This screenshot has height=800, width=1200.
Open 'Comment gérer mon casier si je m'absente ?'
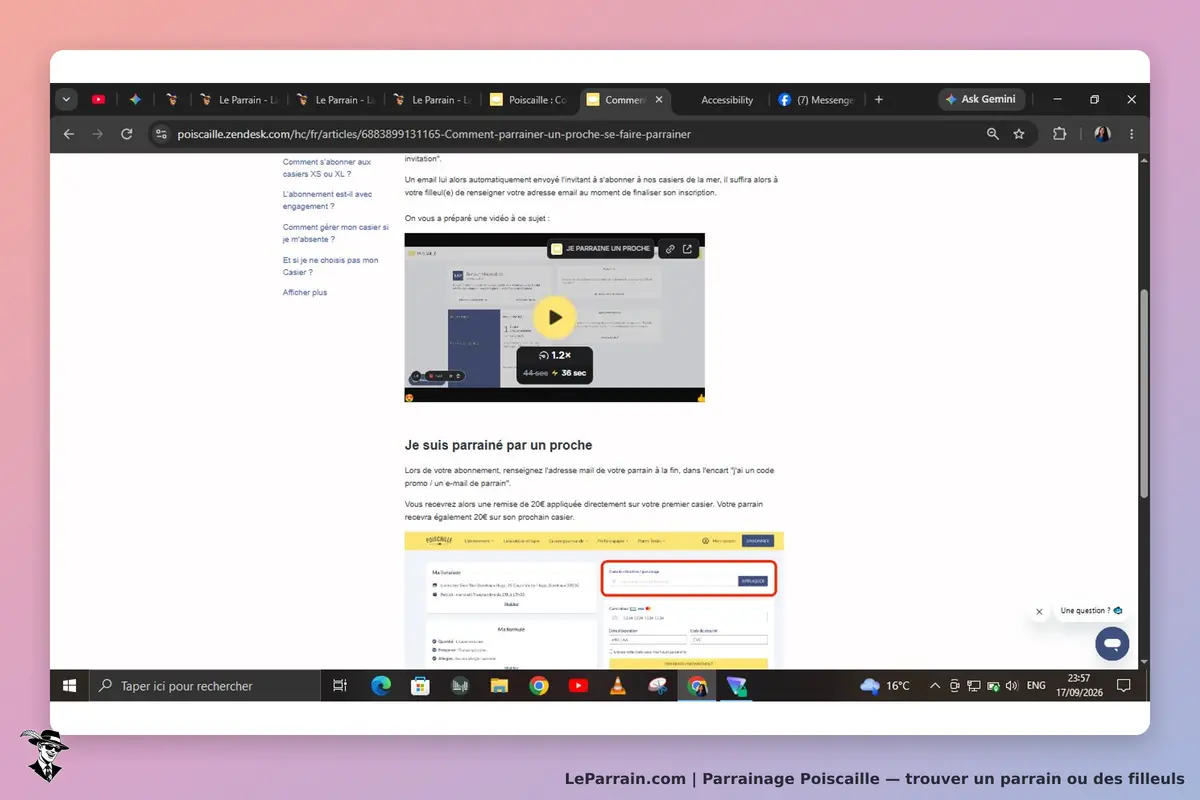point(335,233)
